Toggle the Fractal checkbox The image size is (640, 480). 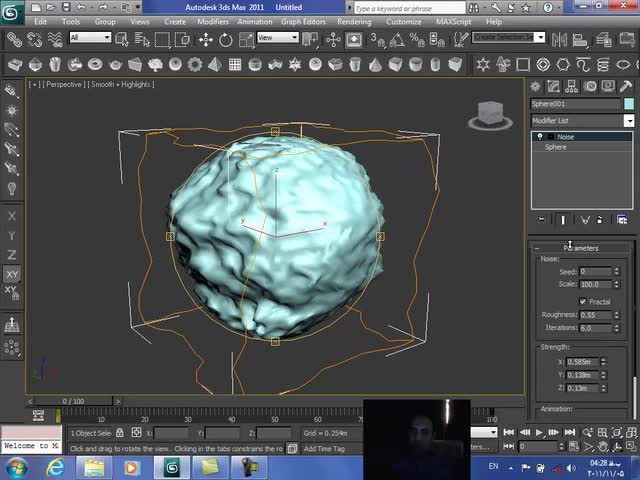(583, 301)
